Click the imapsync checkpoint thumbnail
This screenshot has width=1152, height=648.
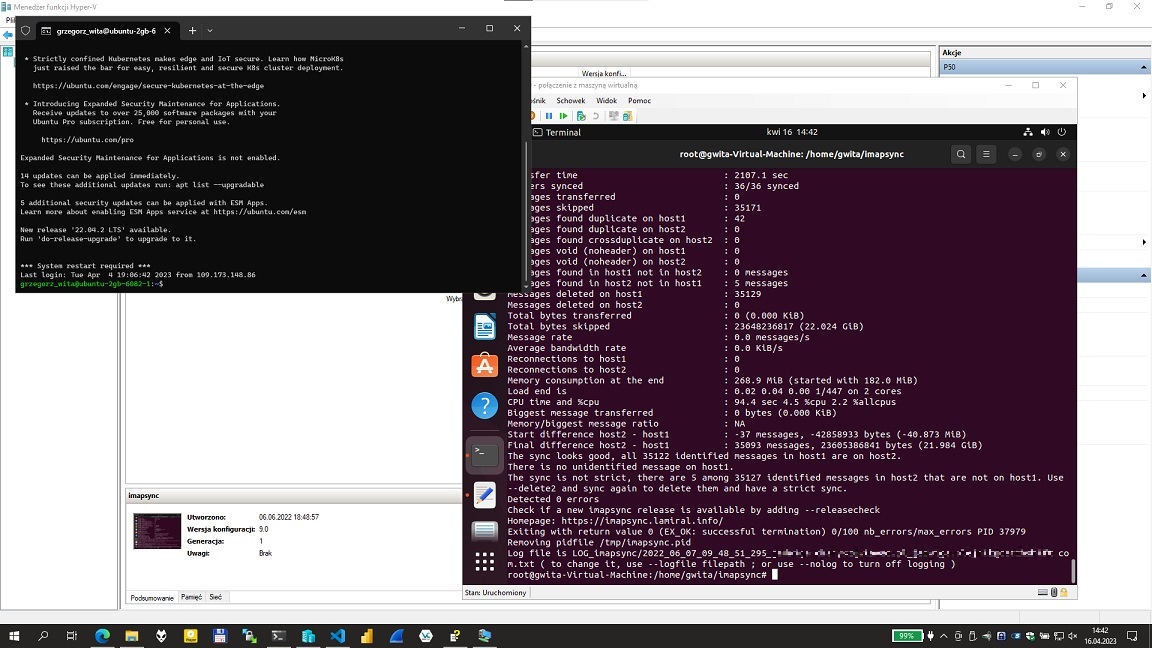157,531
